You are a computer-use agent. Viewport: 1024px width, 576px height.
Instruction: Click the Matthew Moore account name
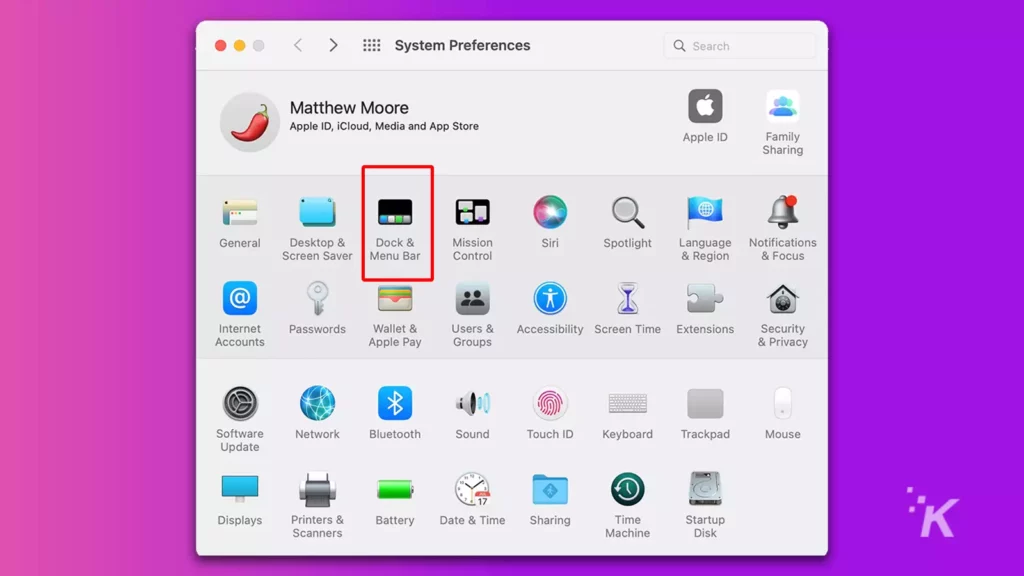point(349,107)
